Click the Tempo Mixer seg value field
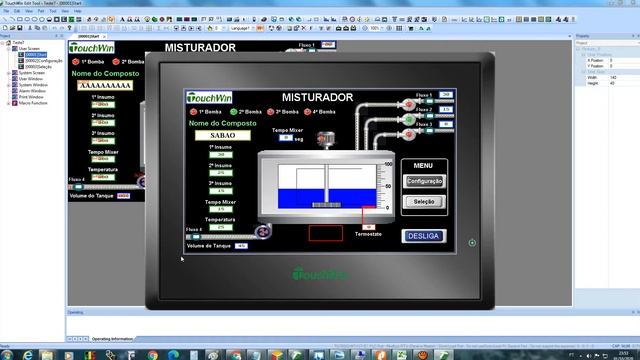The image size is (640, 360). (x=286, y=138)
